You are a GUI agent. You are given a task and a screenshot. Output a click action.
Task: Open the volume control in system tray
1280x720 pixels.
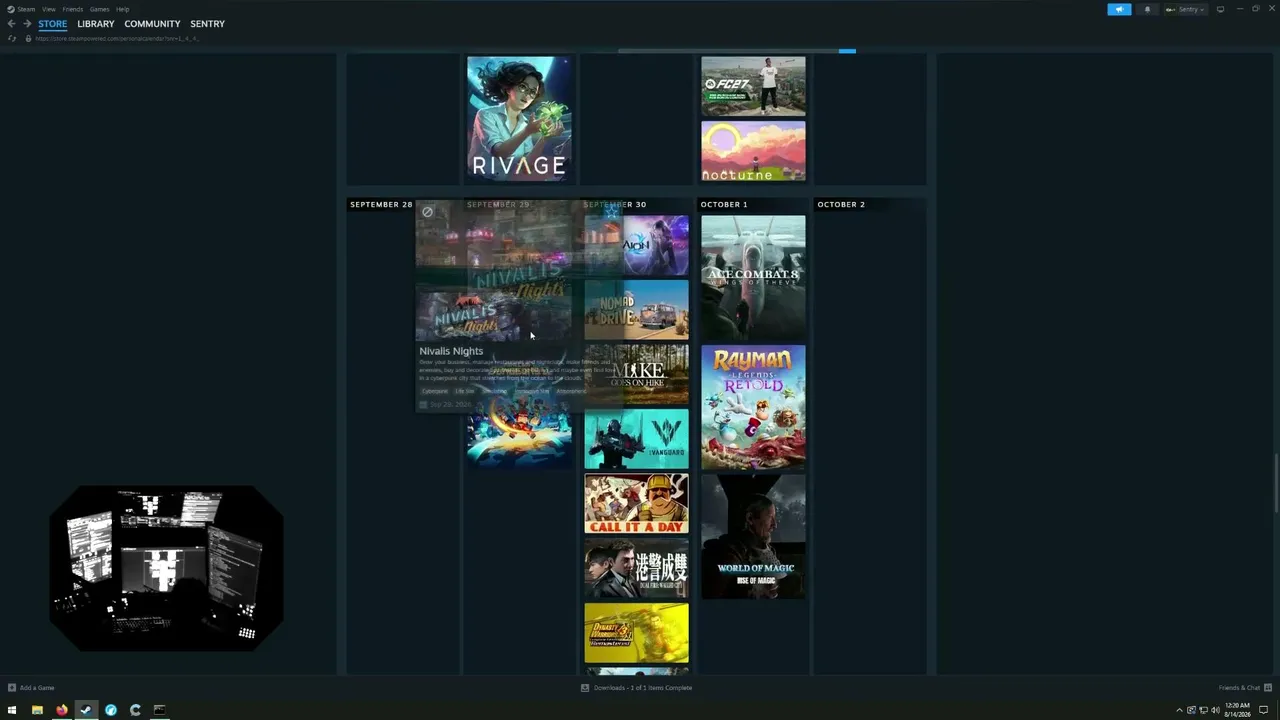click(1215, 710)
